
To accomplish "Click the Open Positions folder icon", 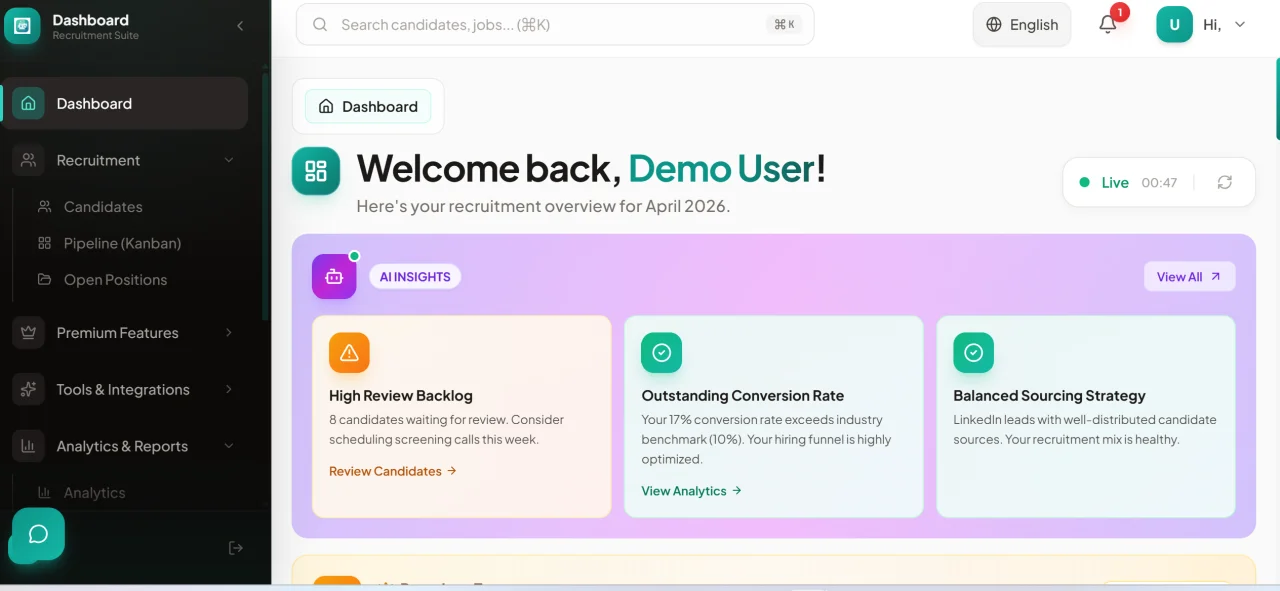I will (45, 280).
